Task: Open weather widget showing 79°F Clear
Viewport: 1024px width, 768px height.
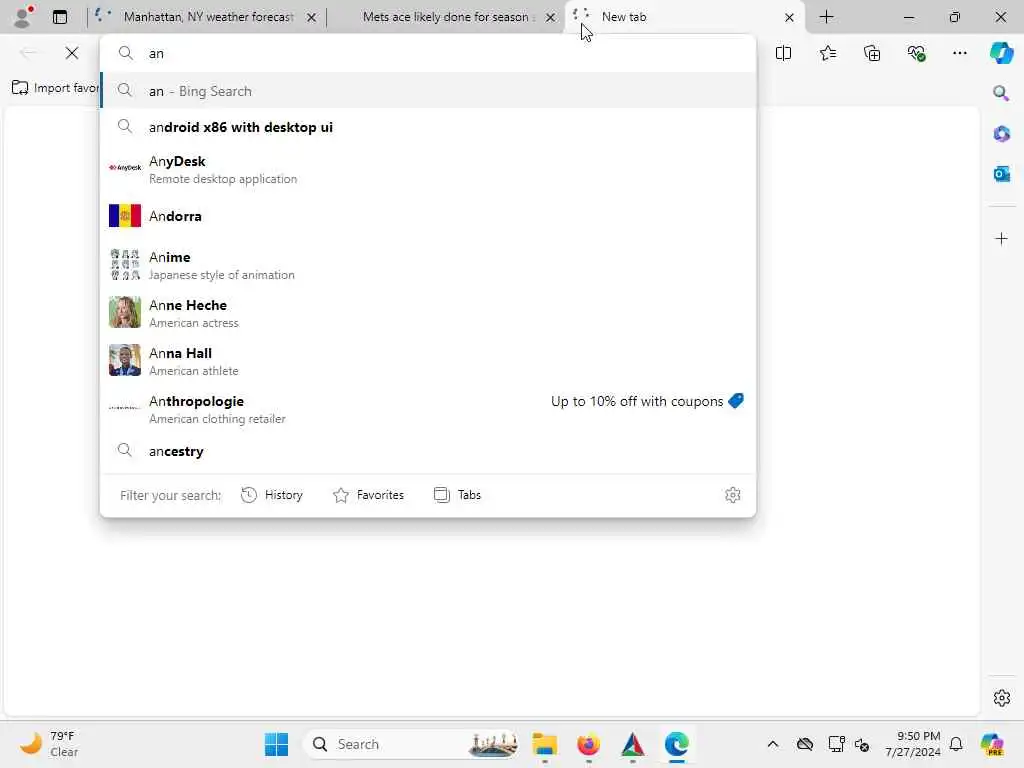Action: pyautogui.click(x=49, y=744)
